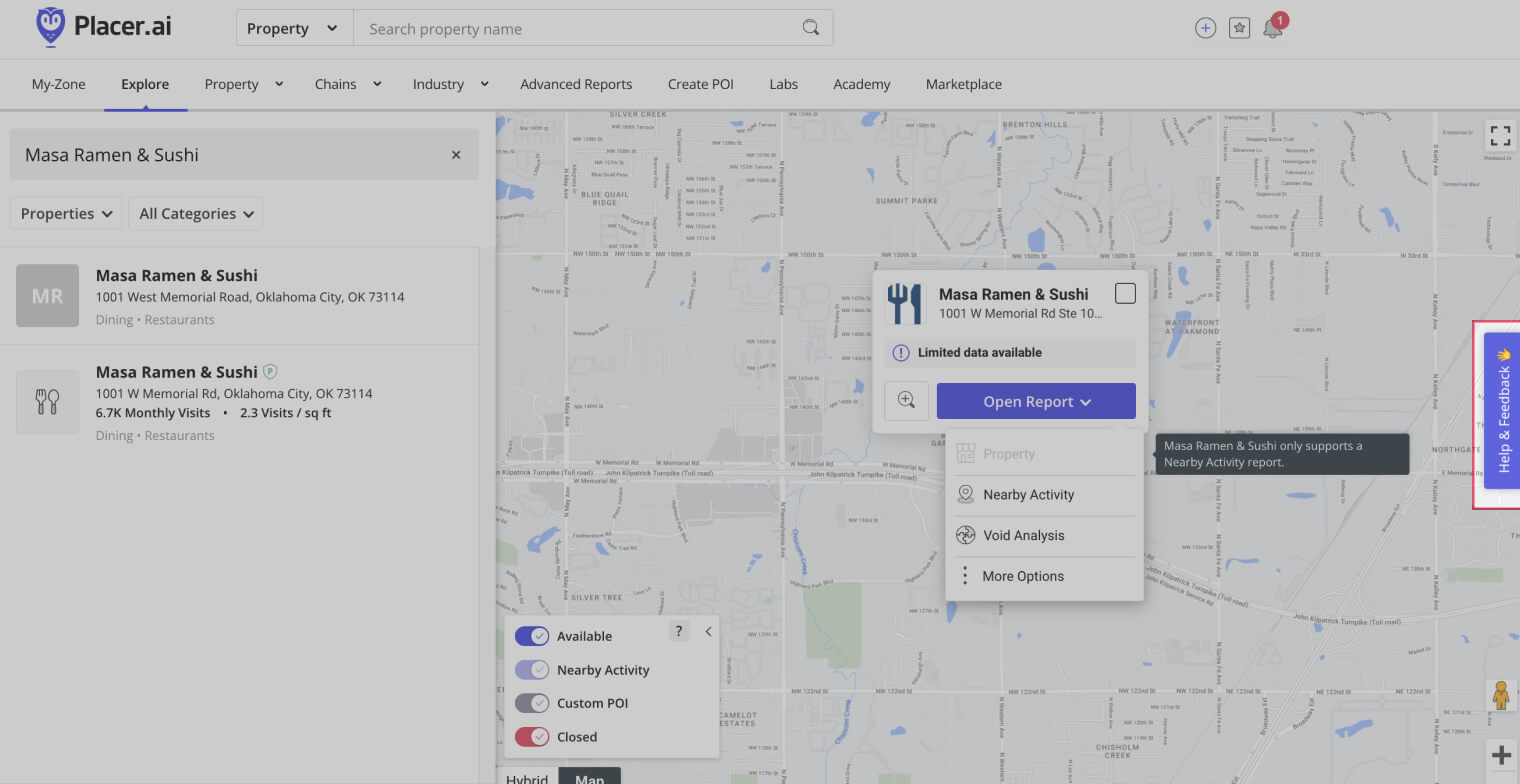Select first Masa Ramen & Sushi result
1520x784 pixels.
point(239,296)
